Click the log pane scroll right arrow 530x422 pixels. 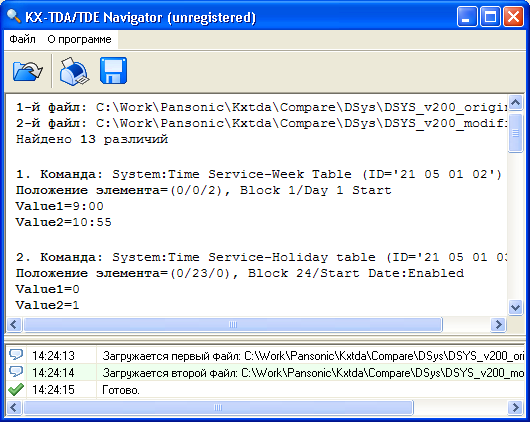click(x=515, y=407)
